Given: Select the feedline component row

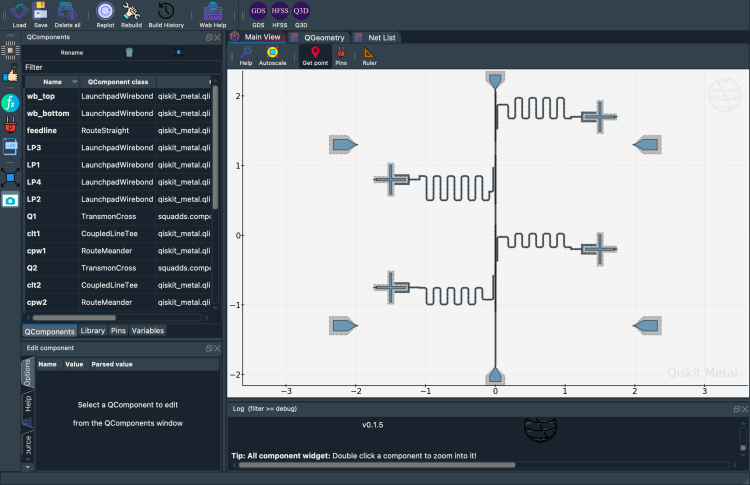Looking at the screenshot, I should click(x=118, y=131).
